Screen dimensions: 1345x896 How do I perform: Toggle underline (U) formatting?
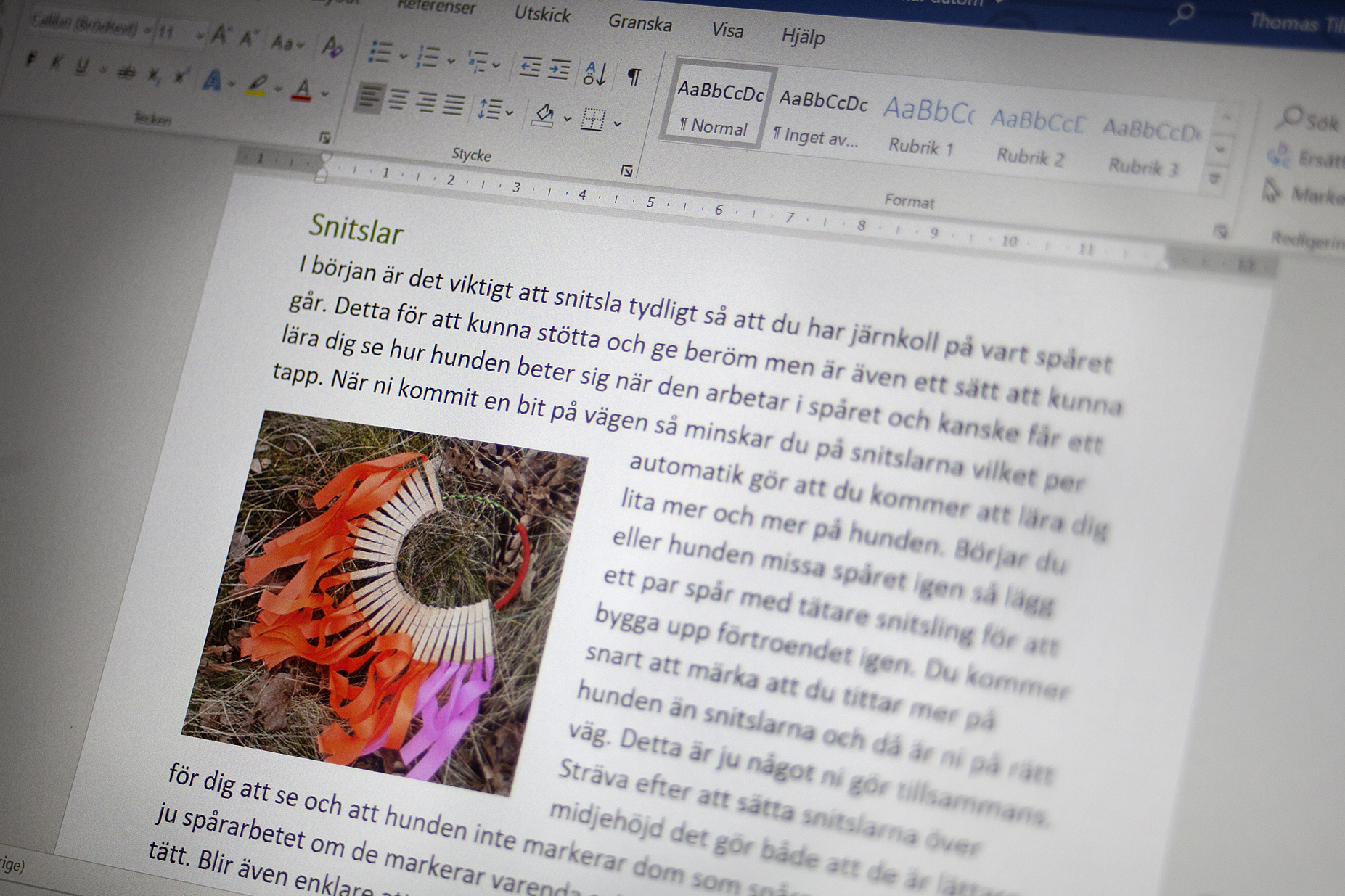[x=82, y=66]
